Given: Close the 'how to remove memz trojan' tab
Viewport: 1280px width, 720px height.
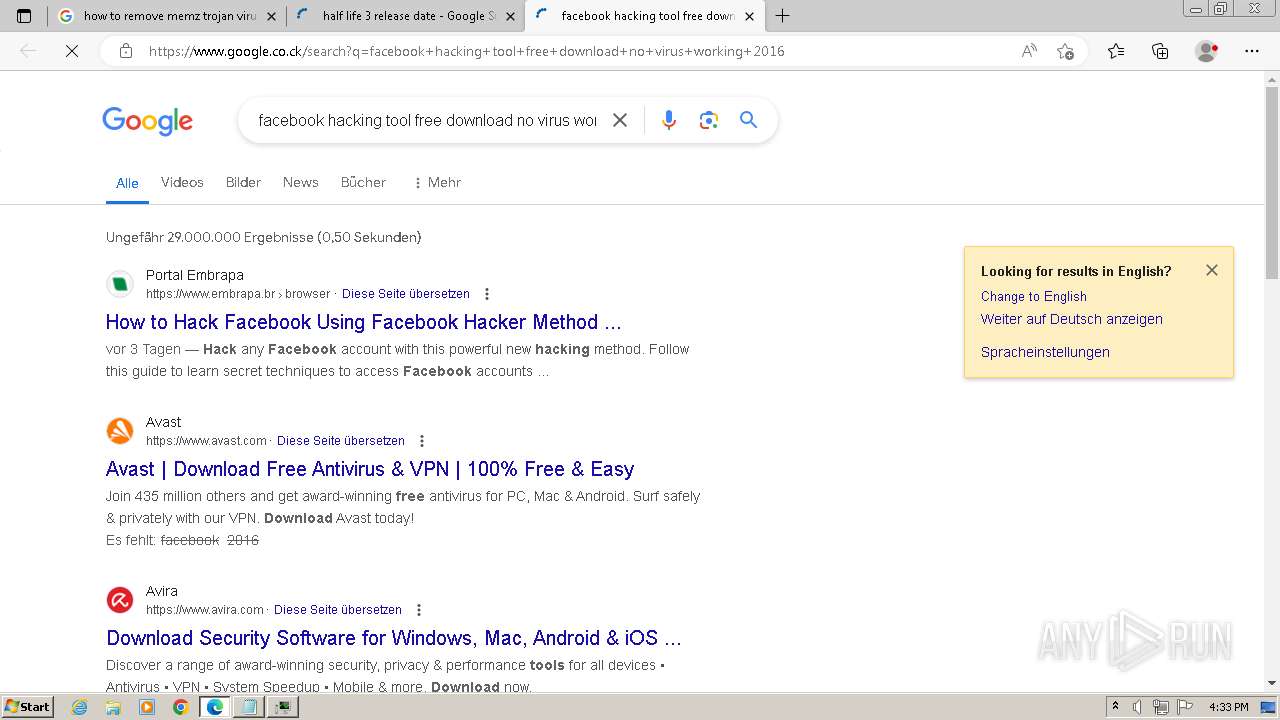Looking at the screenshot, I should (x=271, y=16).
